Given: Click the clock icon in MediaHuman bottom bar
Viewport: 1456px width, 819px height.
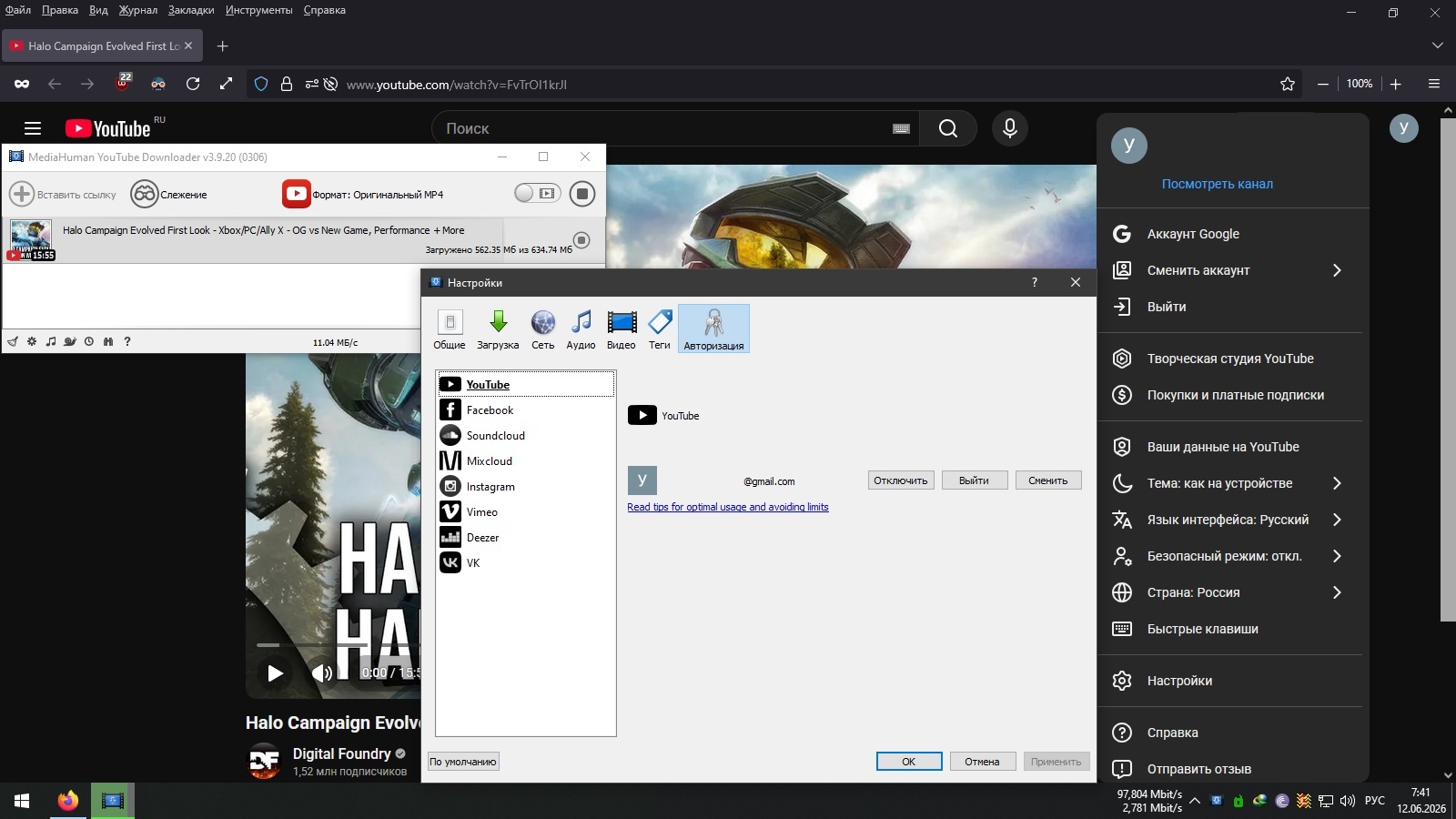Looking at the screenshot, I should (x=89, y=342).
